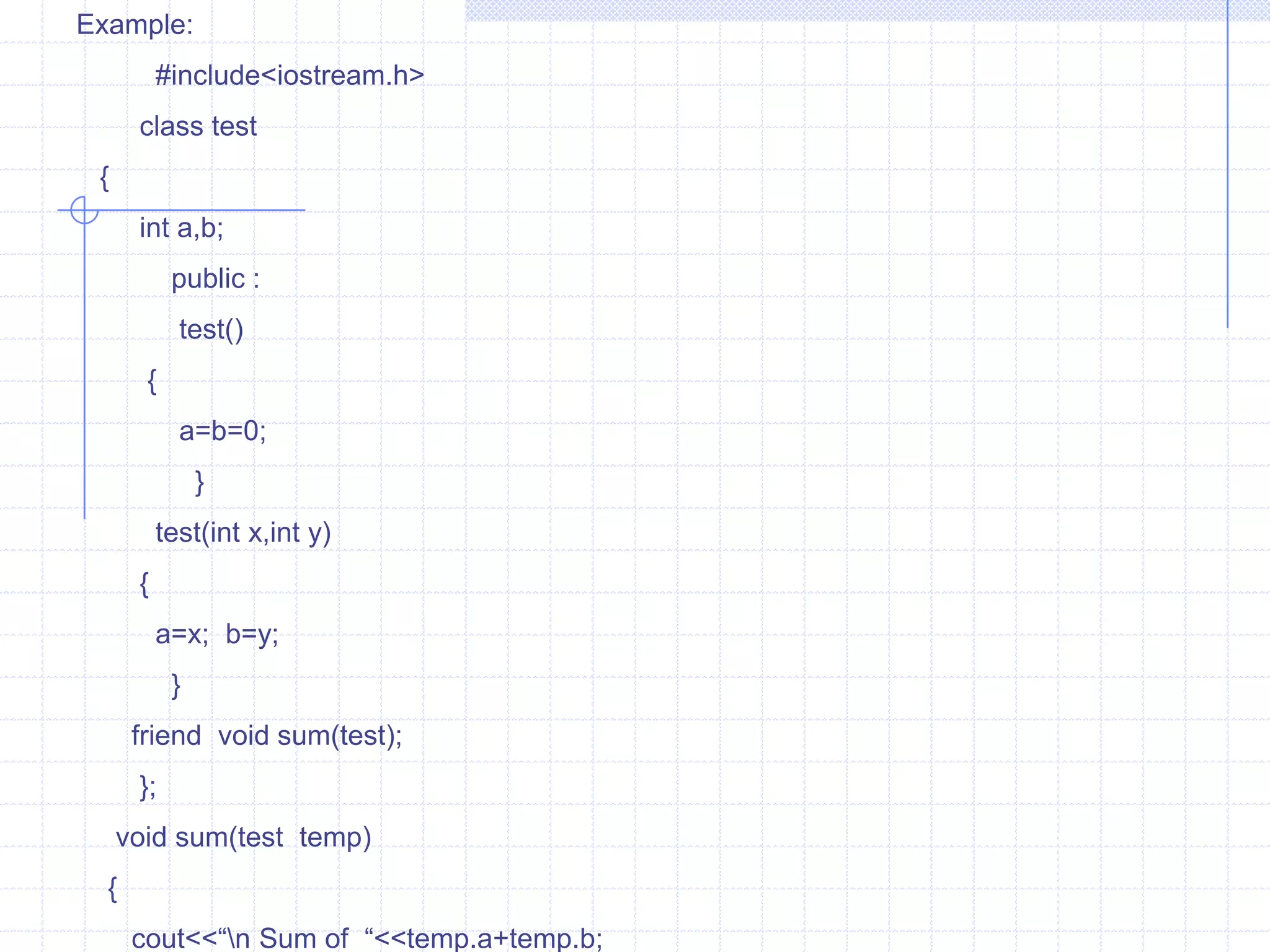Select the 'class test' line
The height and width of the screenshot is (952, 1270).
(198, 126)
